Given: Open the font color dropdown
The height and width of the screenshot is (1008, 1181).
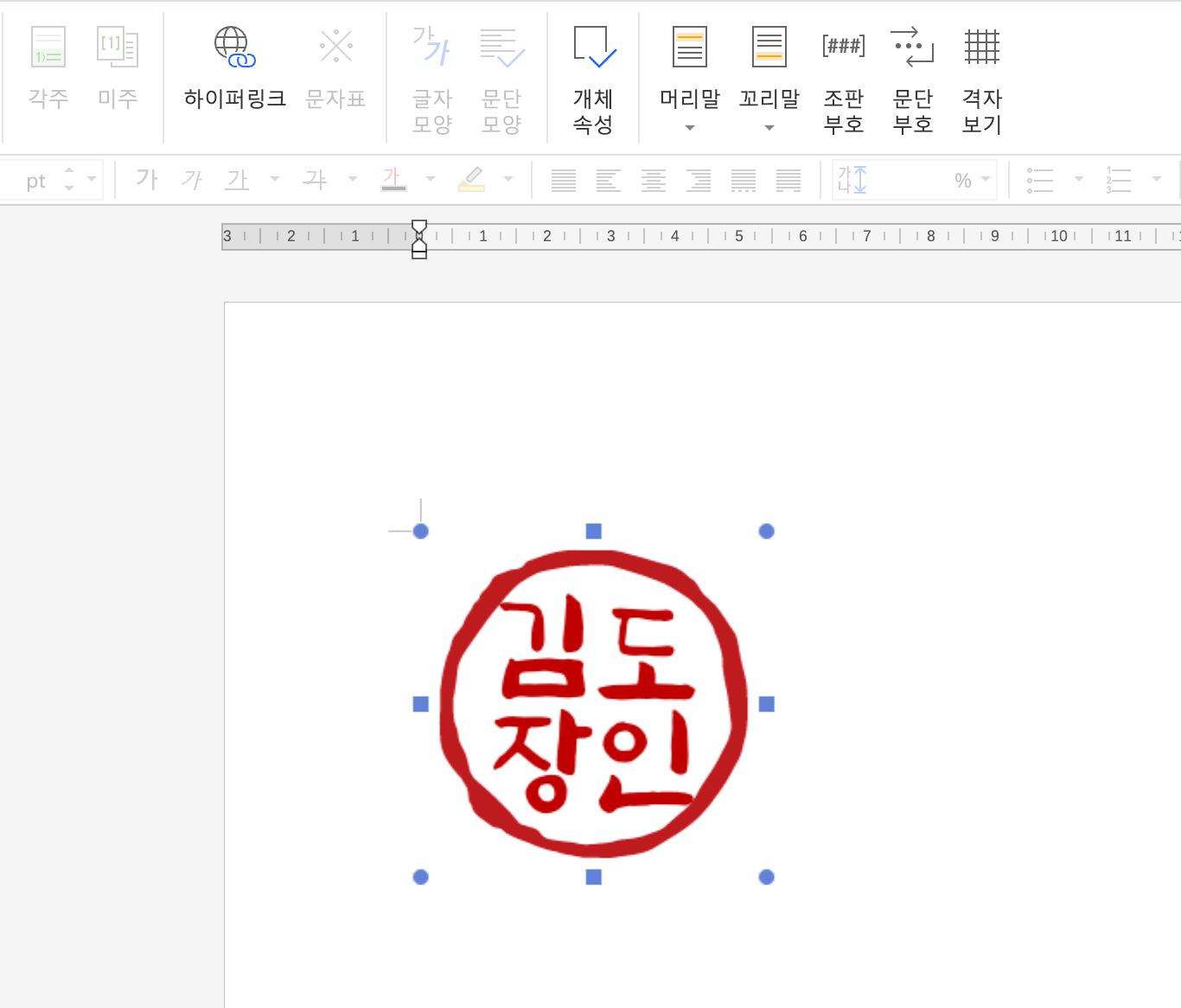Looking at the screenshot, I should pos(431,179).
